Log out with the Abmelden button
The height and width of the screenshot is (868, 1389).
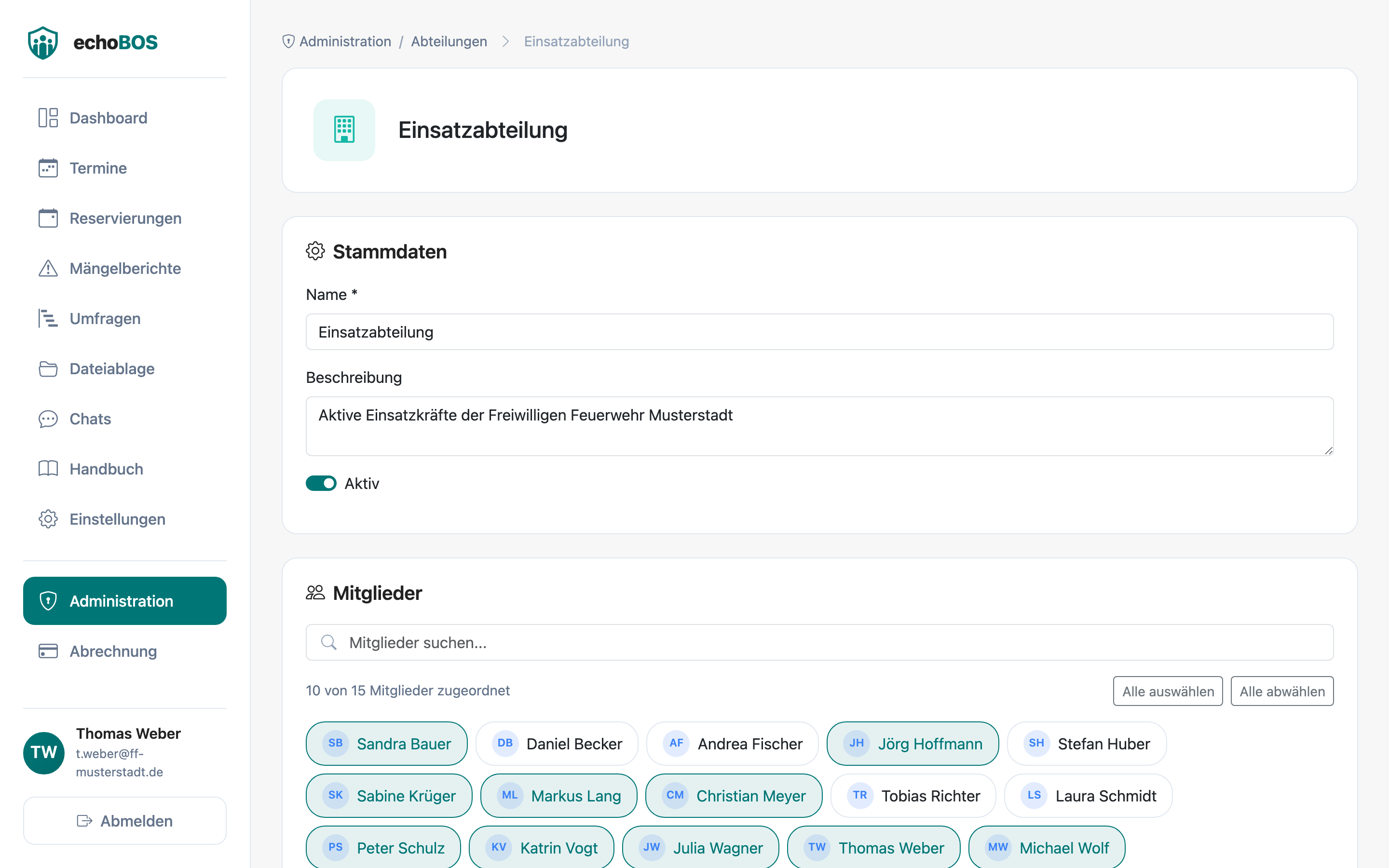pyautogui.click(x=124, y=821)
